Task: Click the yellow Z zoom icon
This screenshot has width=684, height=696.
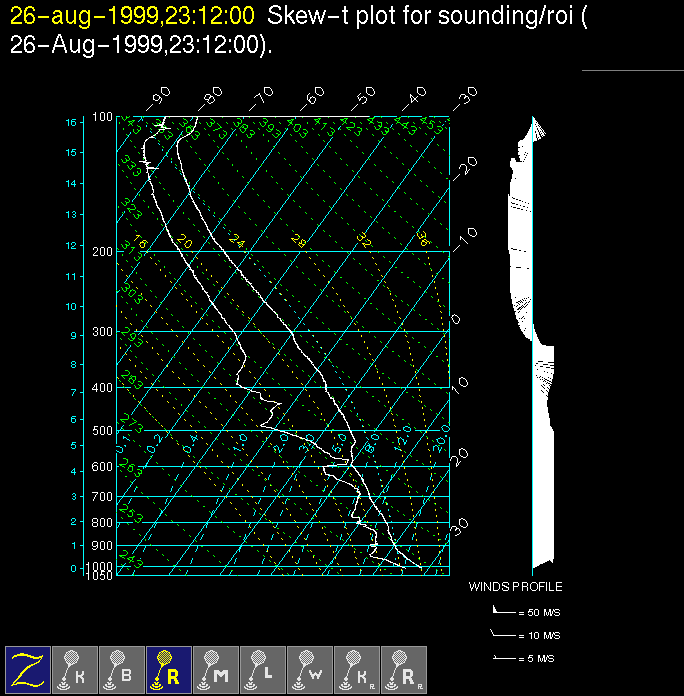Action: click(x=28, y=668)
